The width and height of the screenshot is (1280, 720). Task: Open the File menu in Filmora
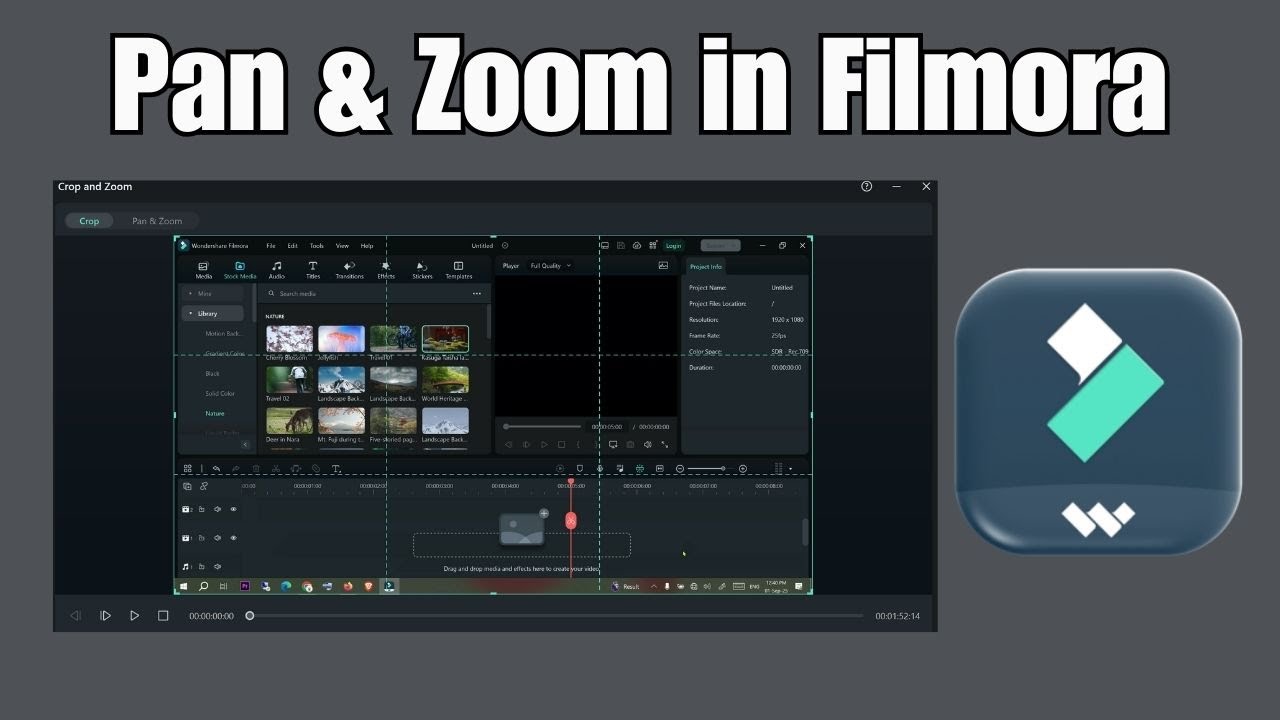[x=271, y=246]
